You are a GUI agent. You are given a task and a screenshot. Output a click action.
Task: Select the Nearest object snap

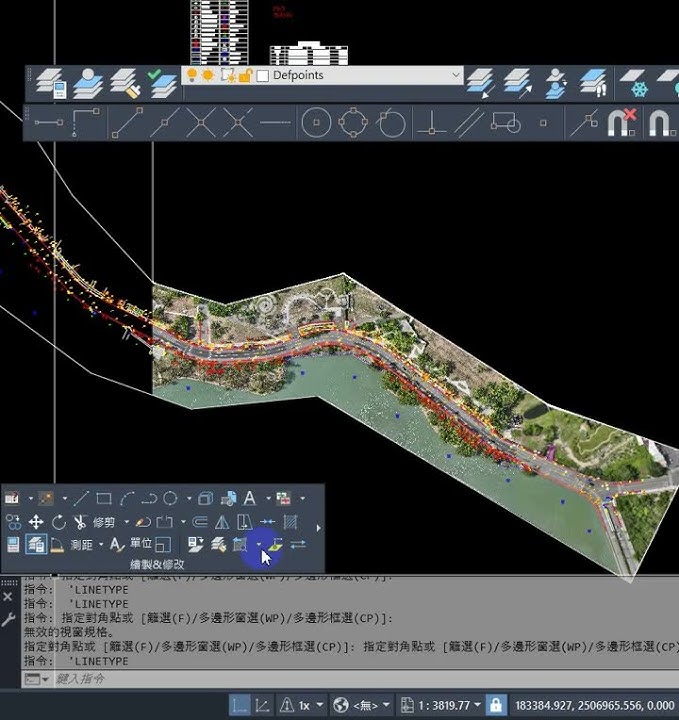click(584, 123)
